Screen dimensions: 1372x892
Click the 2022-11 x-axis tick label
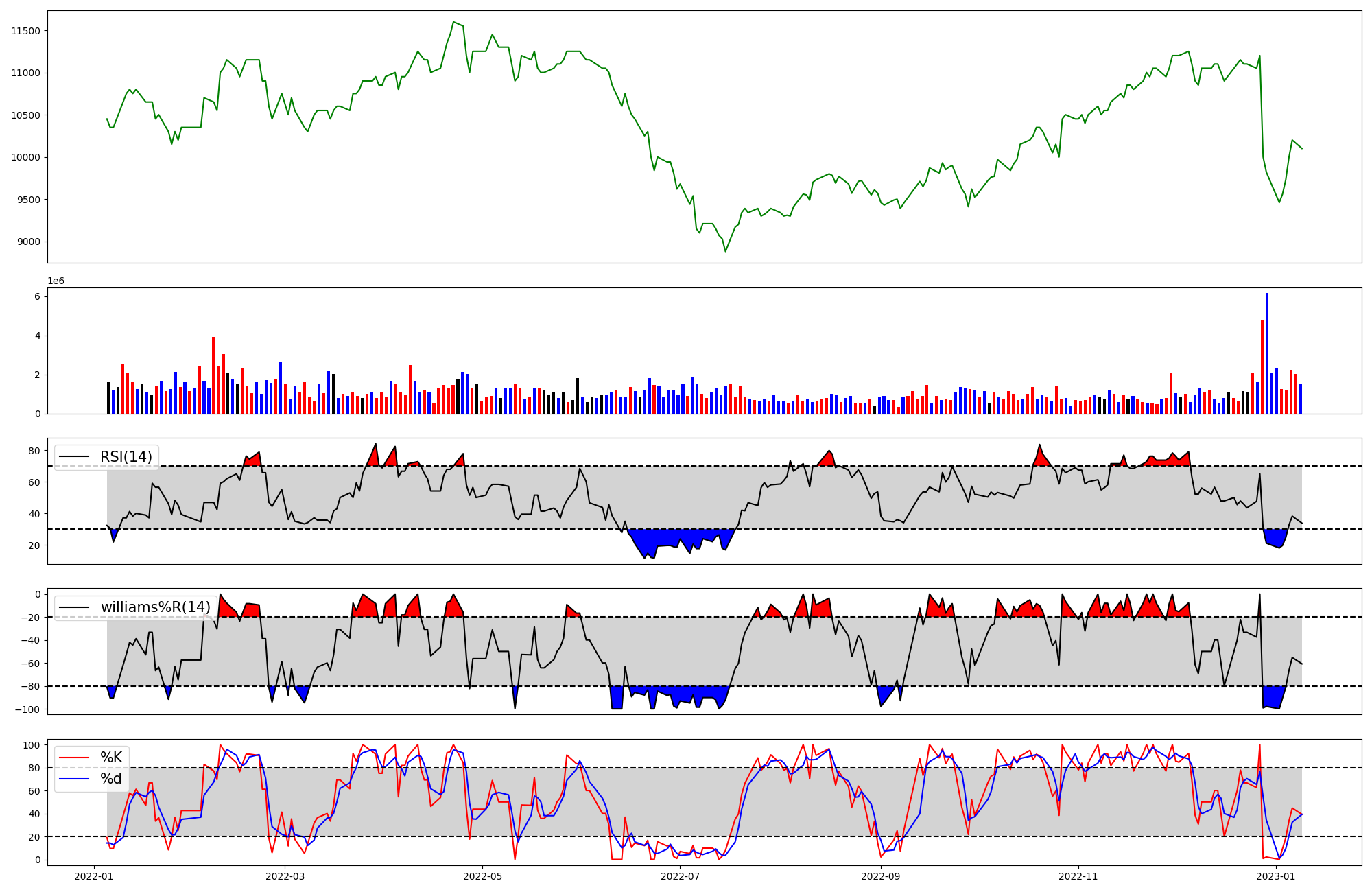[1078, 876]
